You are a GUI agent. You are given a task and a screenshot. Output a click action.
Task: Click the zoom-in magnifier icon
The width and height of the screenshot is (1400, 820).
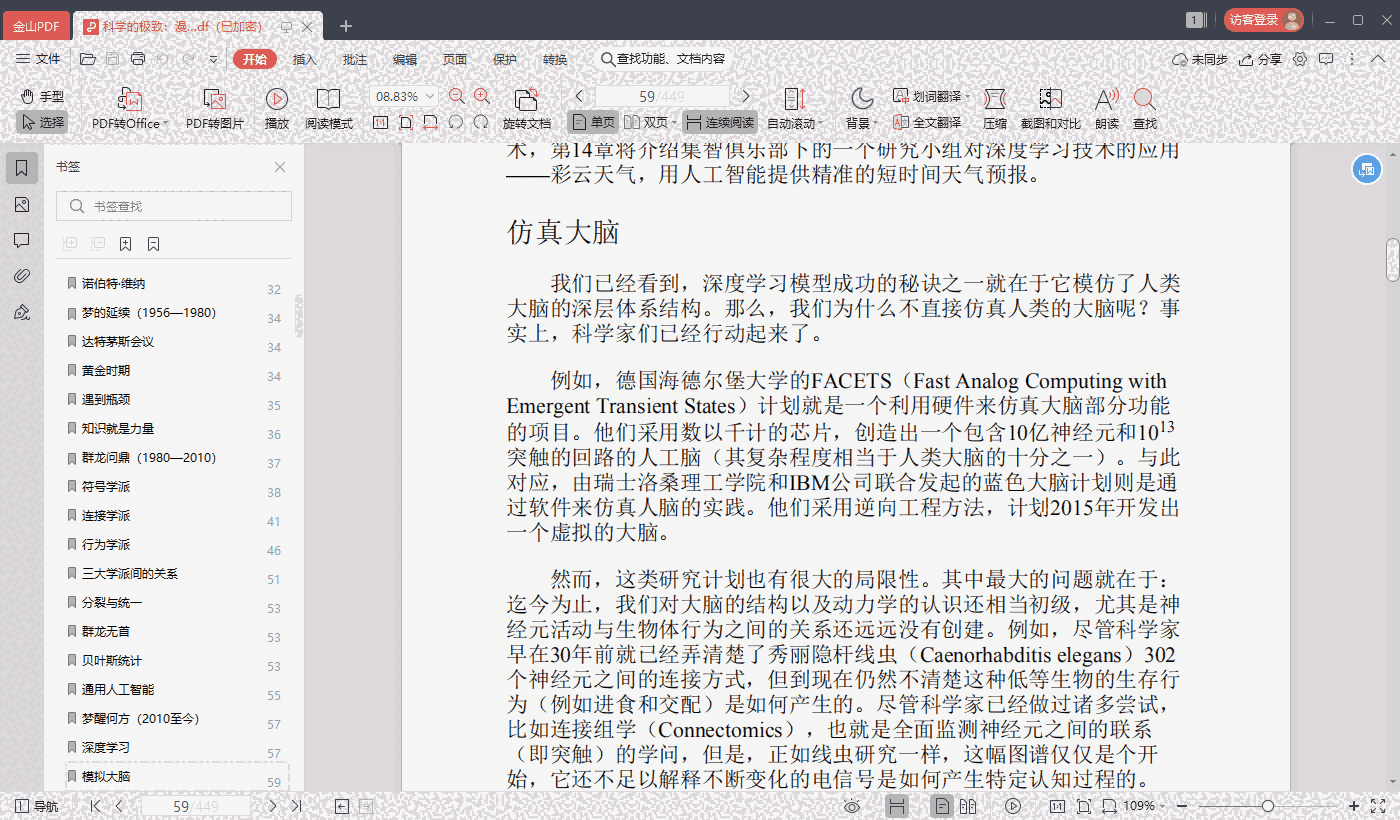pyautogui.click(x=482, y=96)
